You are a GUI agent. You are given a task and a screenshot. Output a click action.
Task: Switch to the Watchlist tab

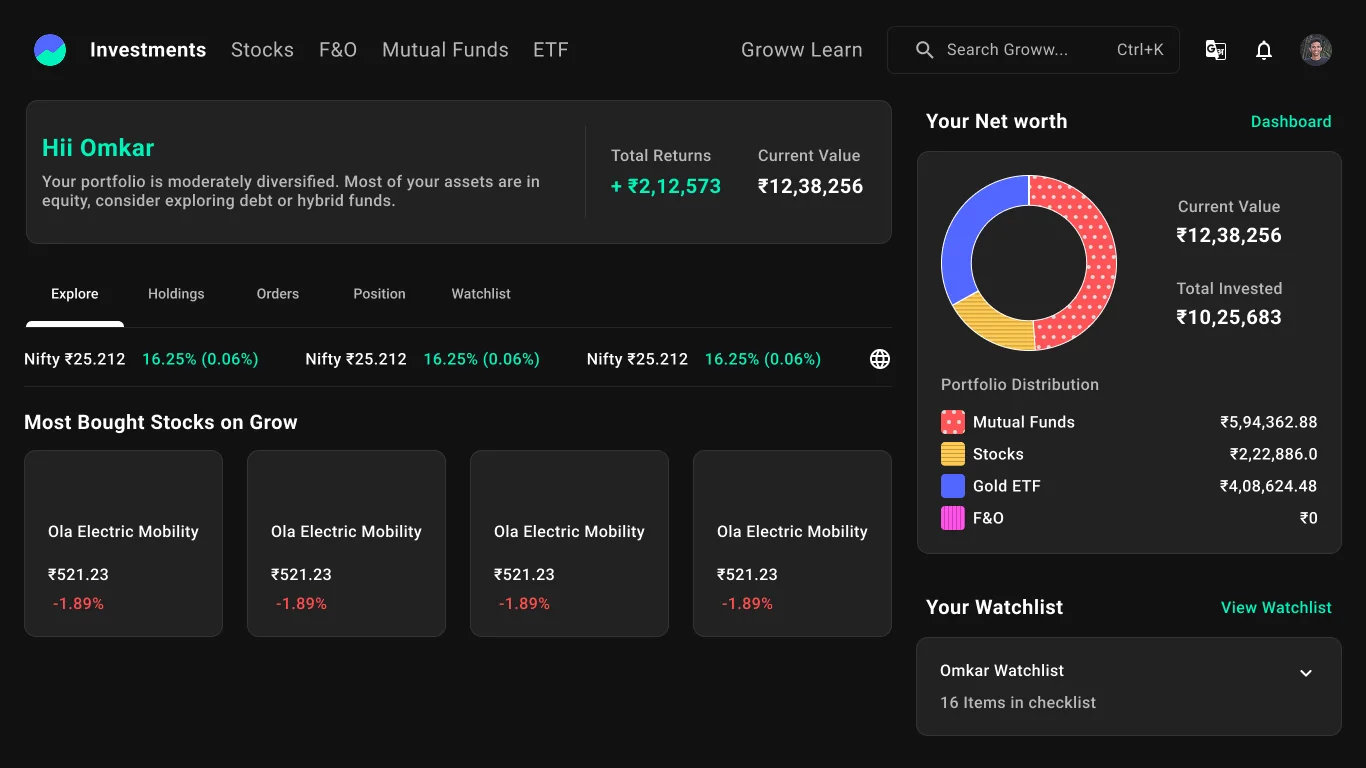pyautogui.click(x=481, y=294)
